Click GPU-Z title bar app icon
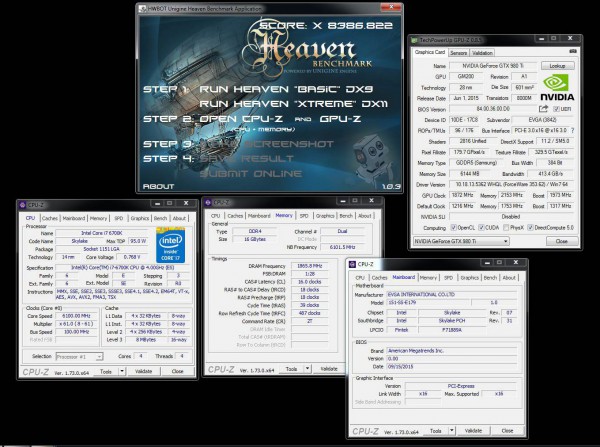600x447 pixels. (414, 40)
